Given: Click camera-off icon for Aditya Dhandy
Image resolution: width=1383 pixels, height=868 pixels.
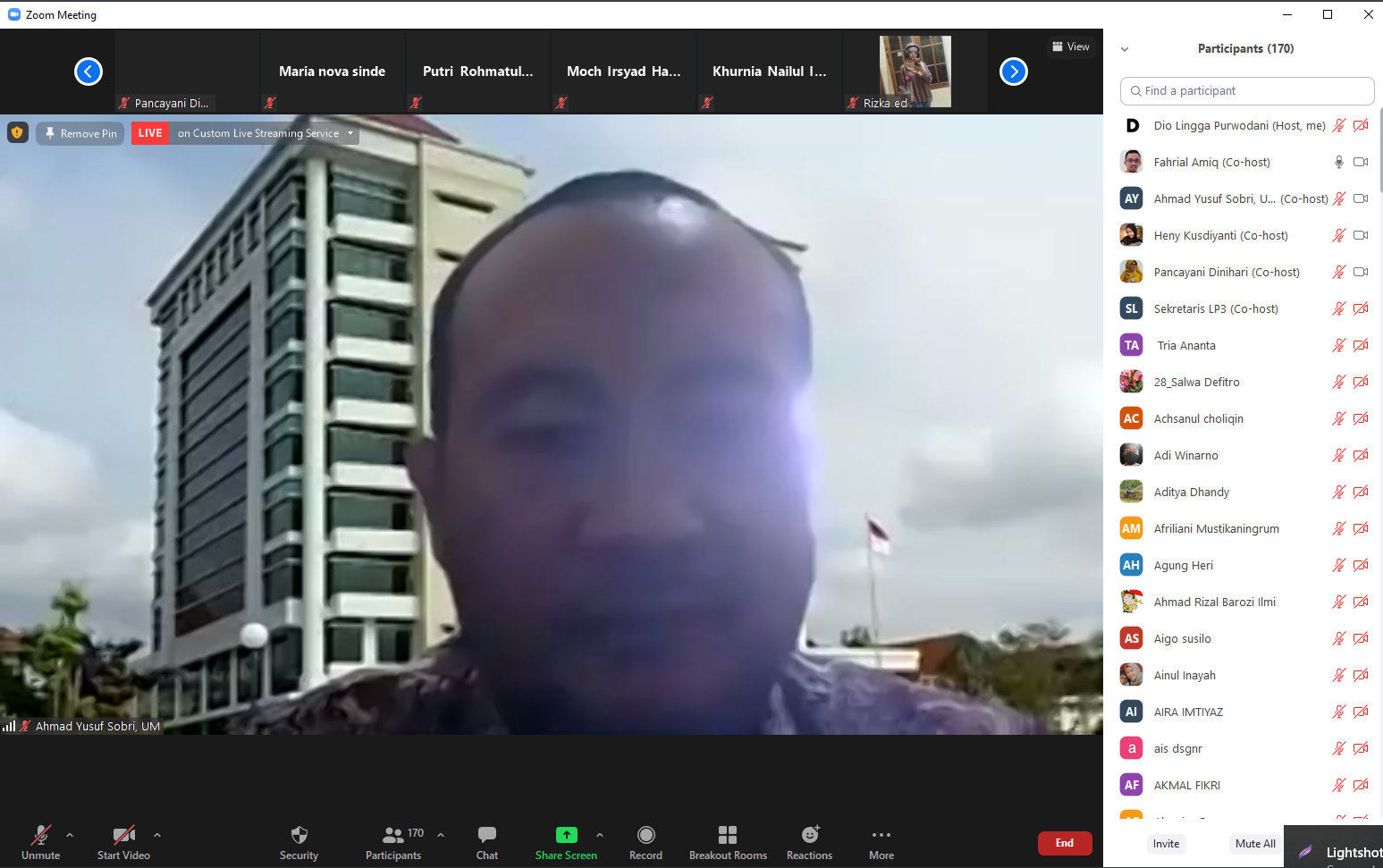Looking at the screenshot, I should [x=1361, y=492].
